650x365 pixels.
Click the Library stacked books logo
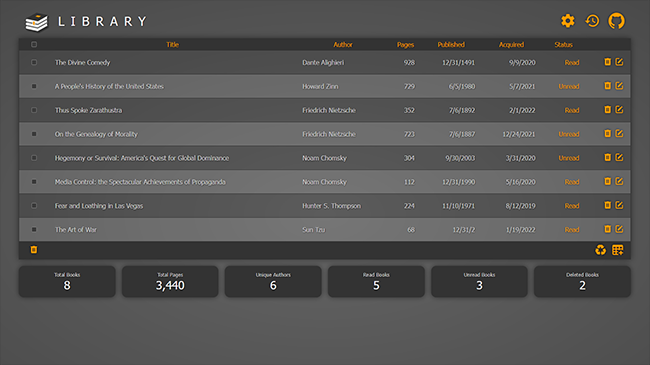tap(36, 22)
